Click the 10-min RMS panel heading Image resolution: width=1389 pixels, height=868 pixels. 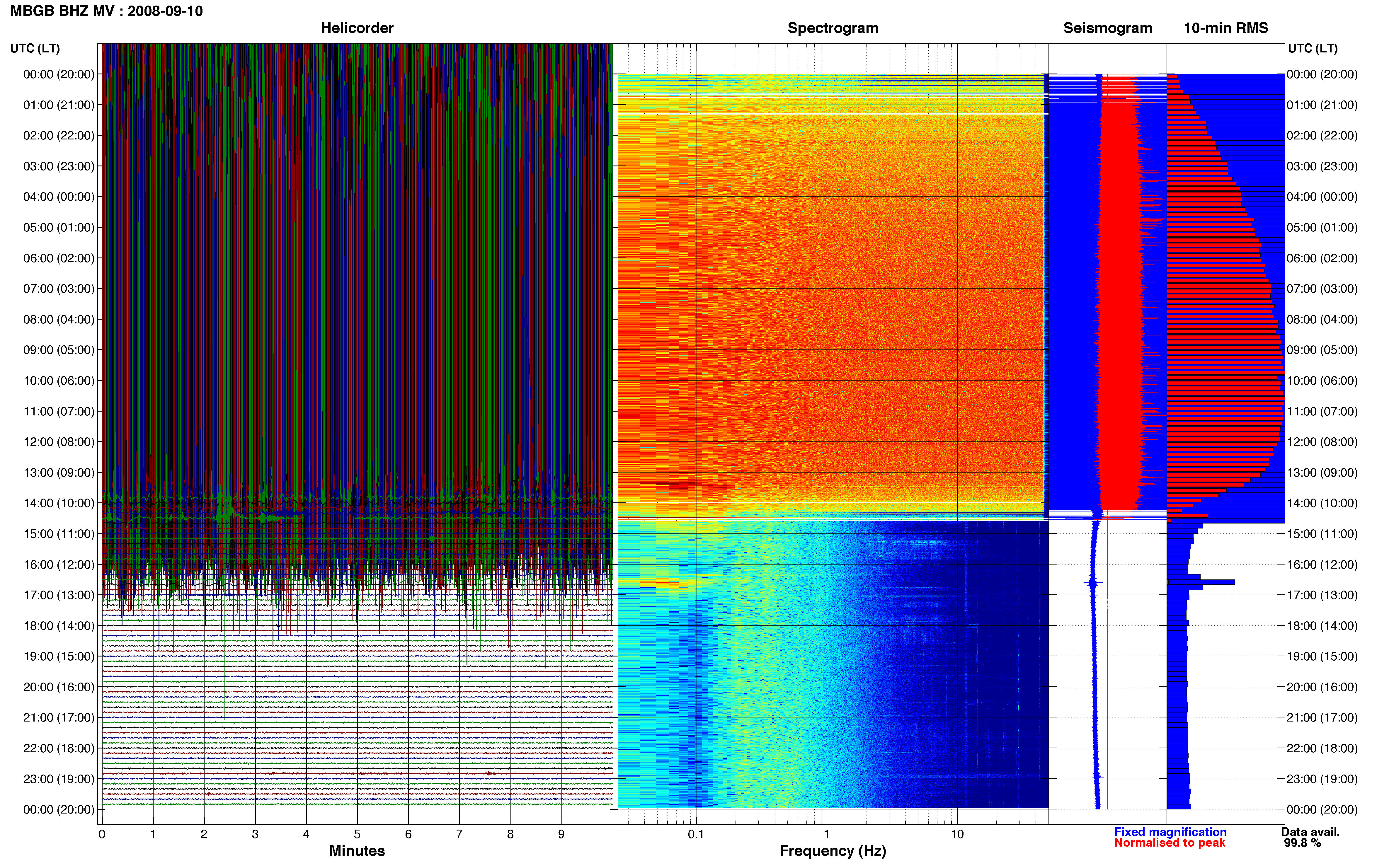point(1226,28)
